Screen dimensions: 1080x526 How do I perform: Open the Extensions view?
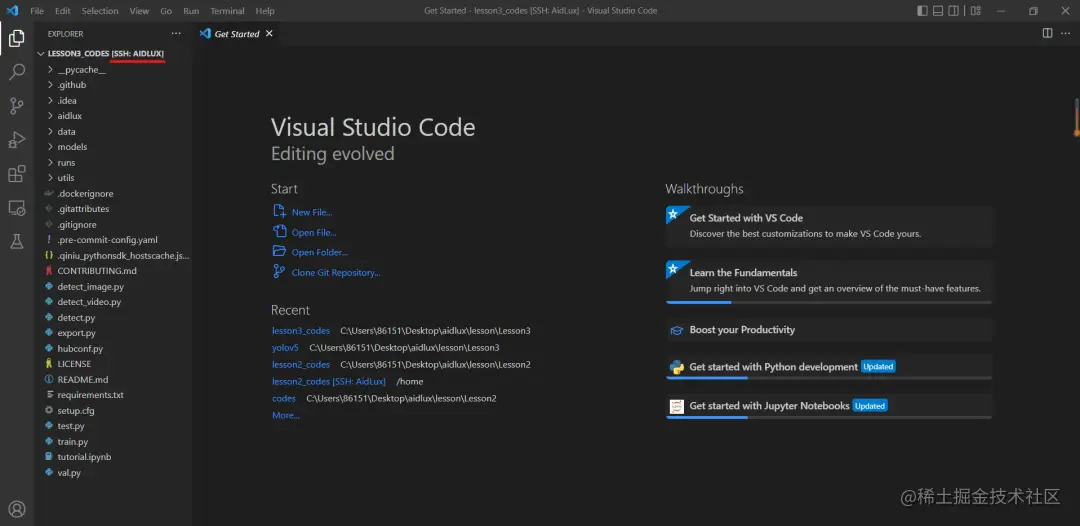tap(17, 173)
